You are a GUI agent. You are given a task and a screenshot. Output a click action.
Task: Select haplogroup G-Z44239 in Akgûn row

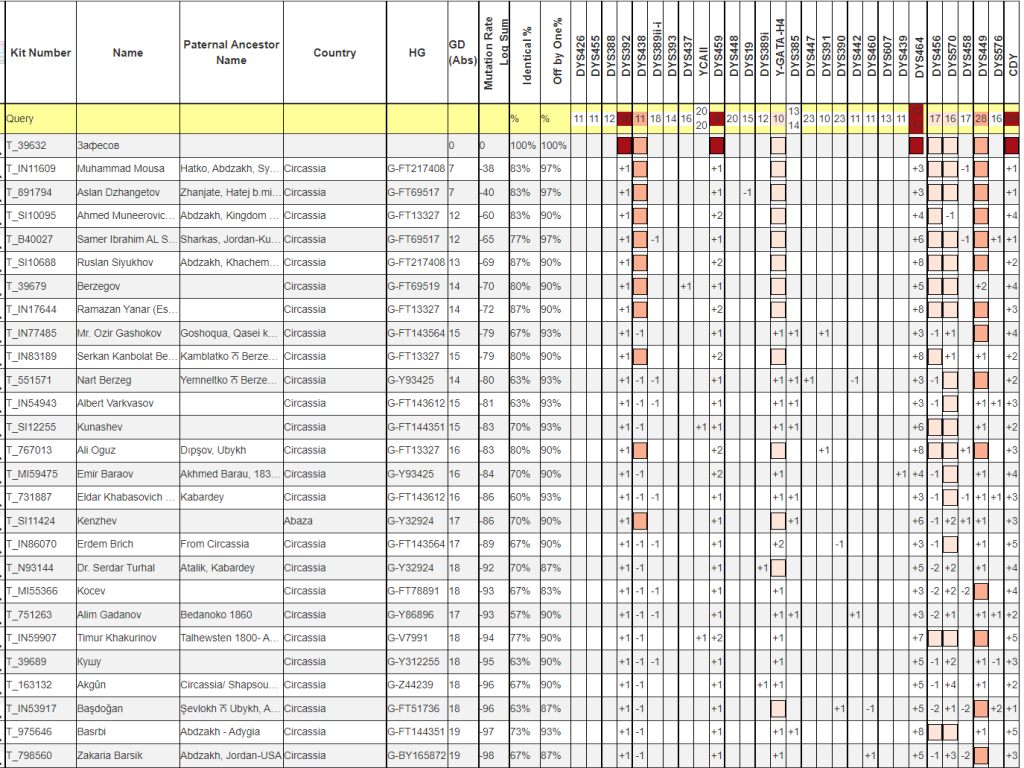(410, 685)
